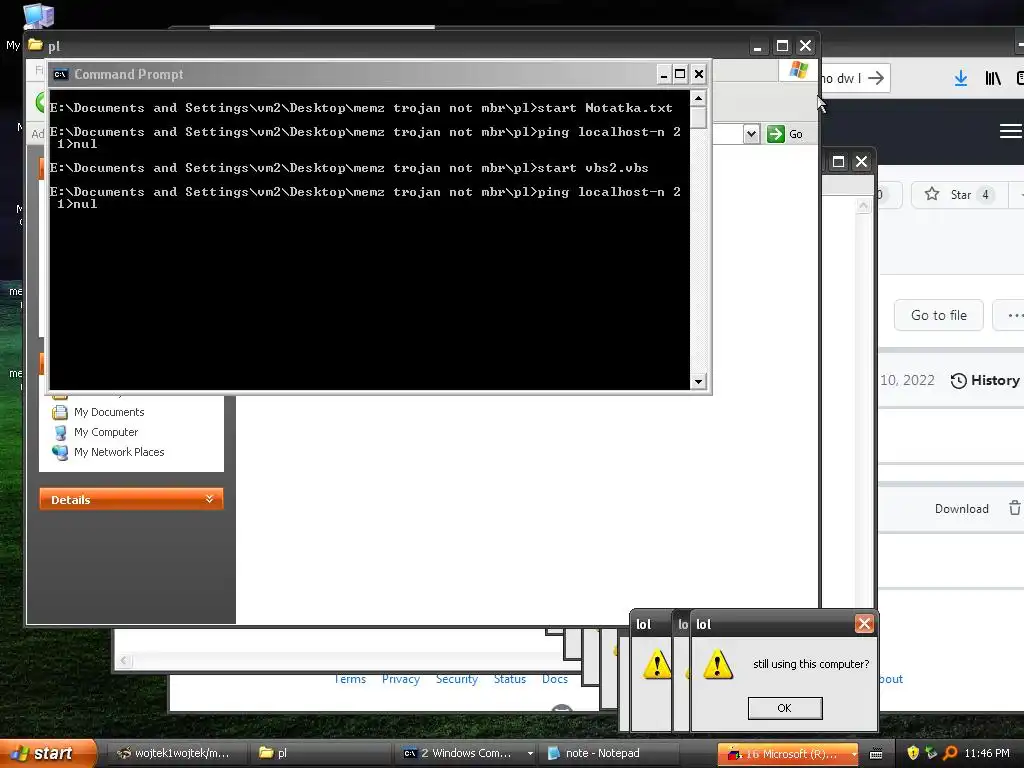Click 'still using this computer?' message text
This screenshot has height=768, width=1024.
click(x=810, y=664)
